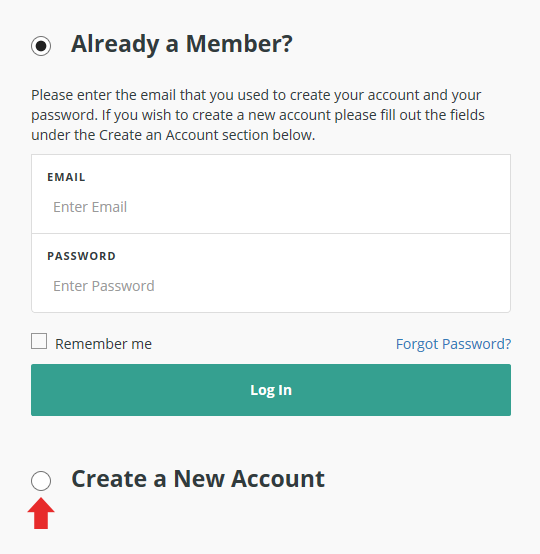This screenshot has height=554, width=540.
Task: Click the Enter Password placeholder text
Action: pyautogui.click(x=104, y=286)
